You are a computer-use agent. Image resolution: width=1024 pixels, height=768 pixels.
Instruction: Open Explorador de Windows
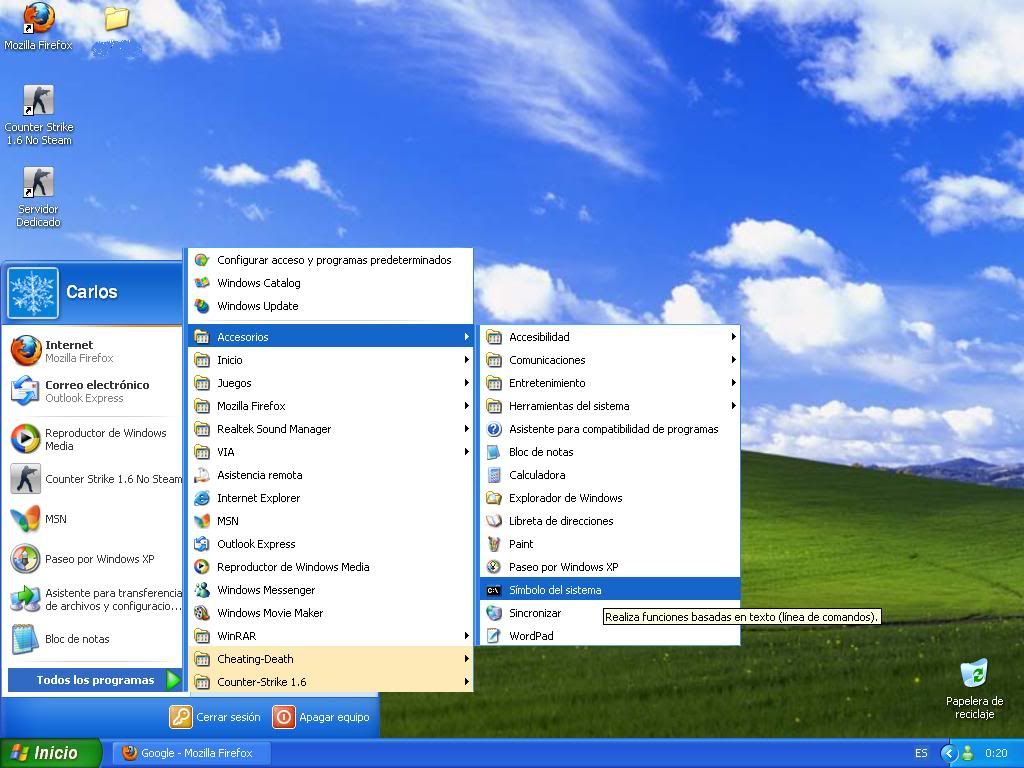(610, 498)
